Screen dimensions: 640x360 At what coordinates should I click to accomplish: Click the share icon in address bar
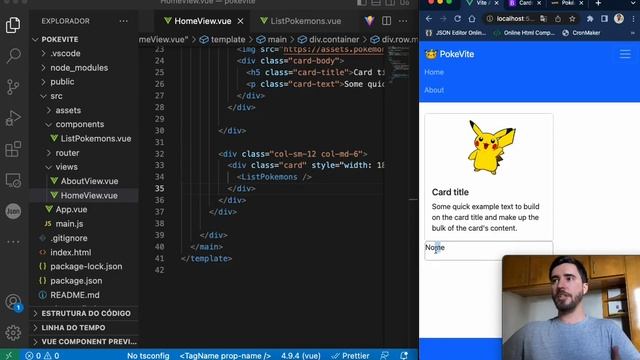[x=558, y=19]
